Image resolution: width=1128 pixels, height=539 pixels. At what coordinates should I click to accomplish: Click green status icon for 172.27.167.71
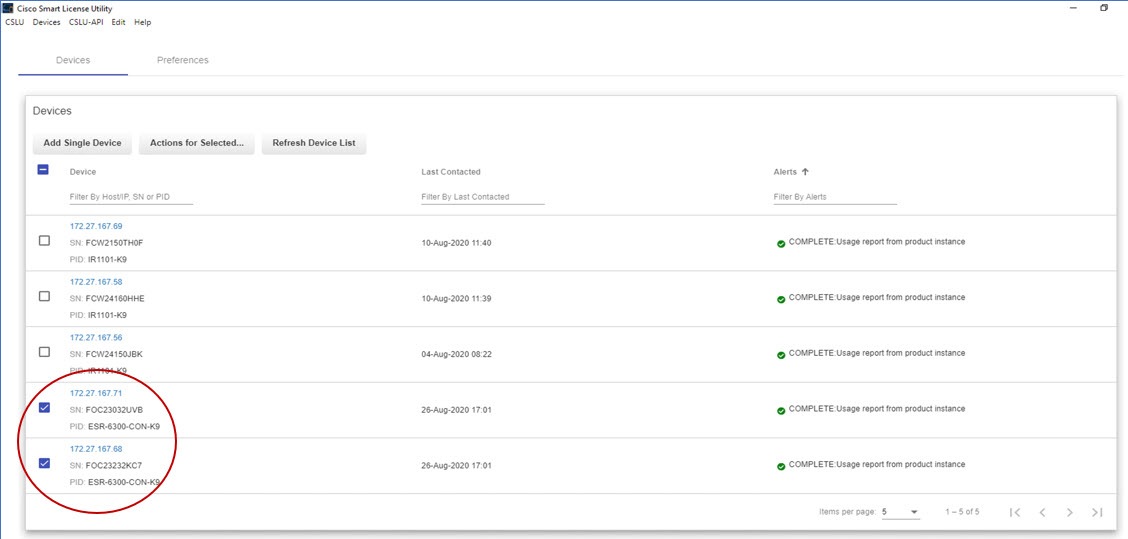(781, 410)
